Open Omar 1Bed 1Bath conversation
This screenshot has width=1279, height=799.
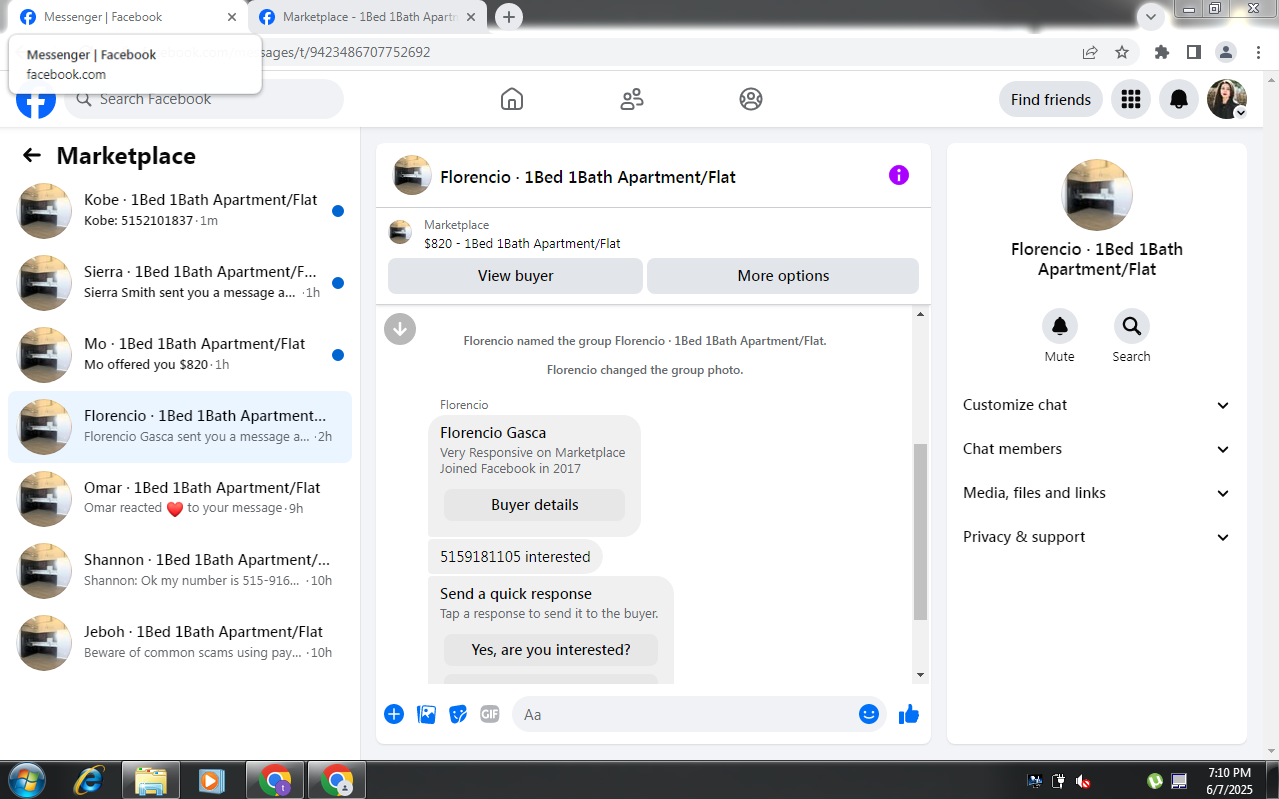click(x=180, y=498)
